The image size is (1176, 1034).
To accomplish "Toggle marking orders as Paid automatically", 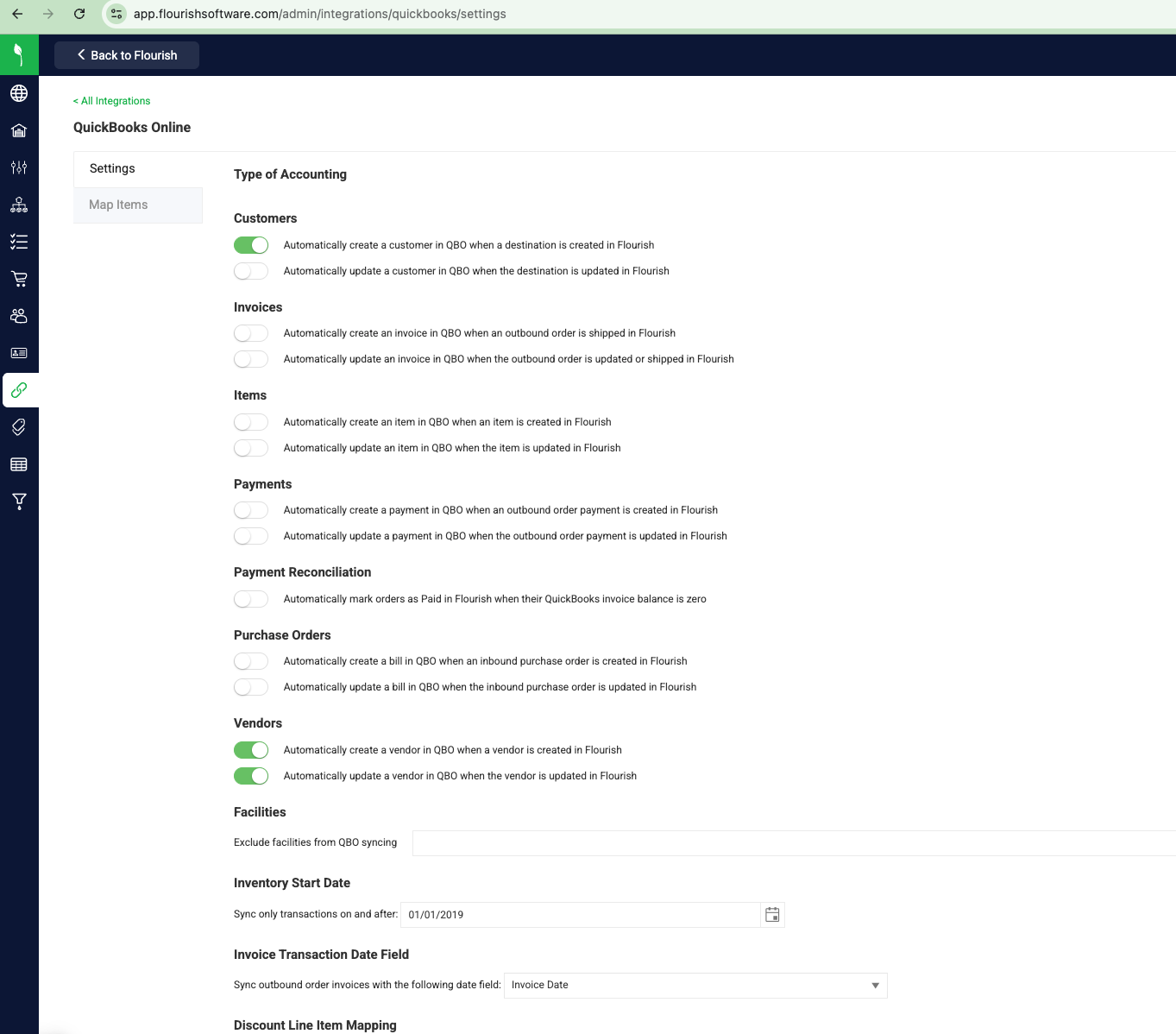I will [251, 599].
